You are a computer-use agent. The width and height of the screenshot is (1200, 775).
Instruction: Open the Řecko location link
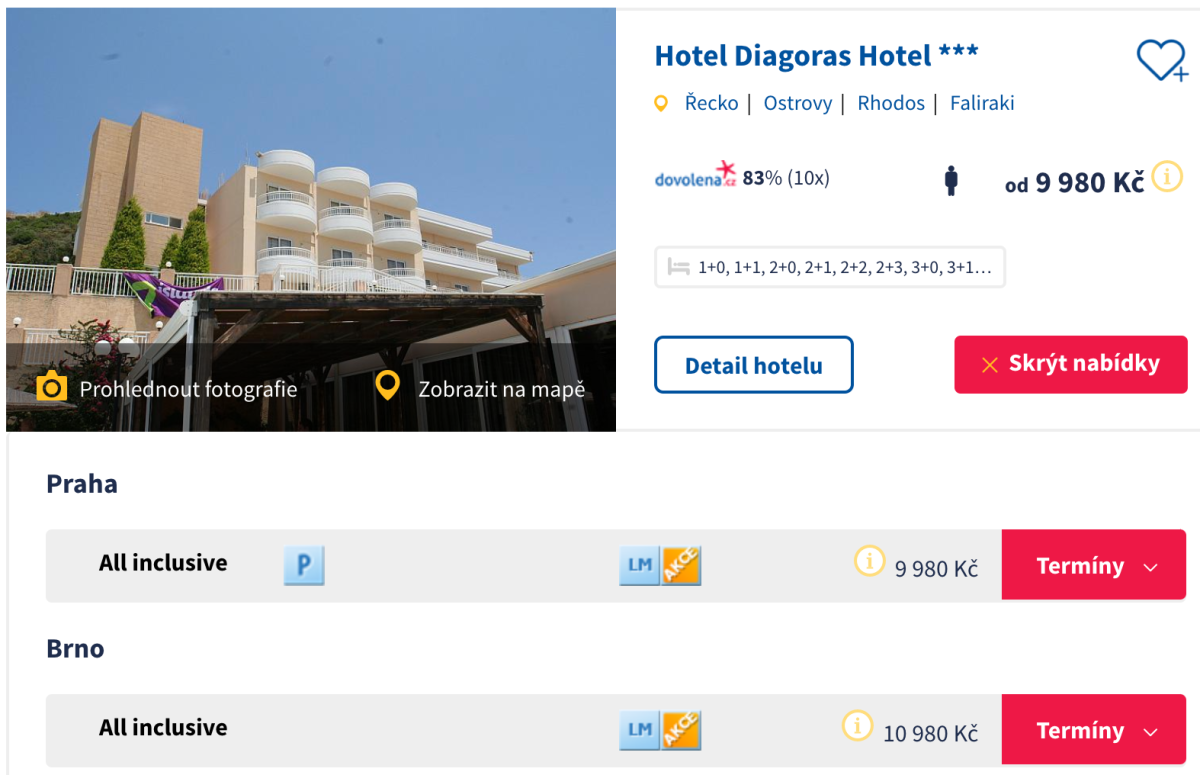(711, 103)
